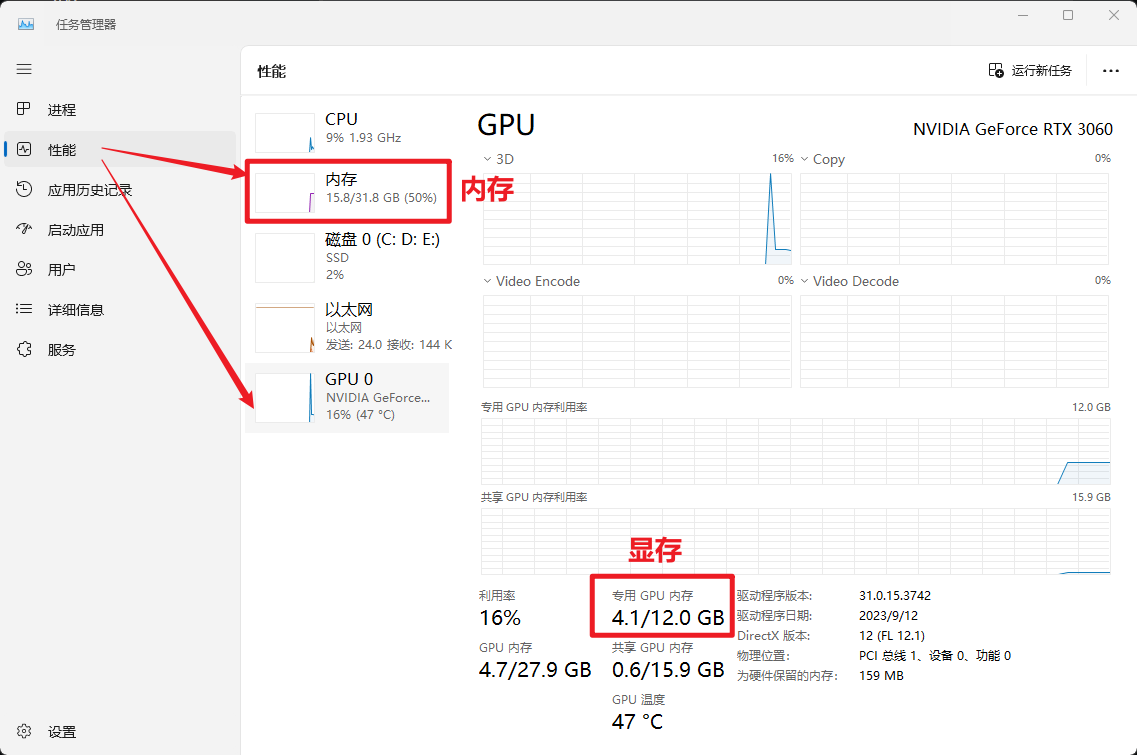Open the hamburger navigation menu
Viewport: 1137px width, 755px height.
click(24, 69)
